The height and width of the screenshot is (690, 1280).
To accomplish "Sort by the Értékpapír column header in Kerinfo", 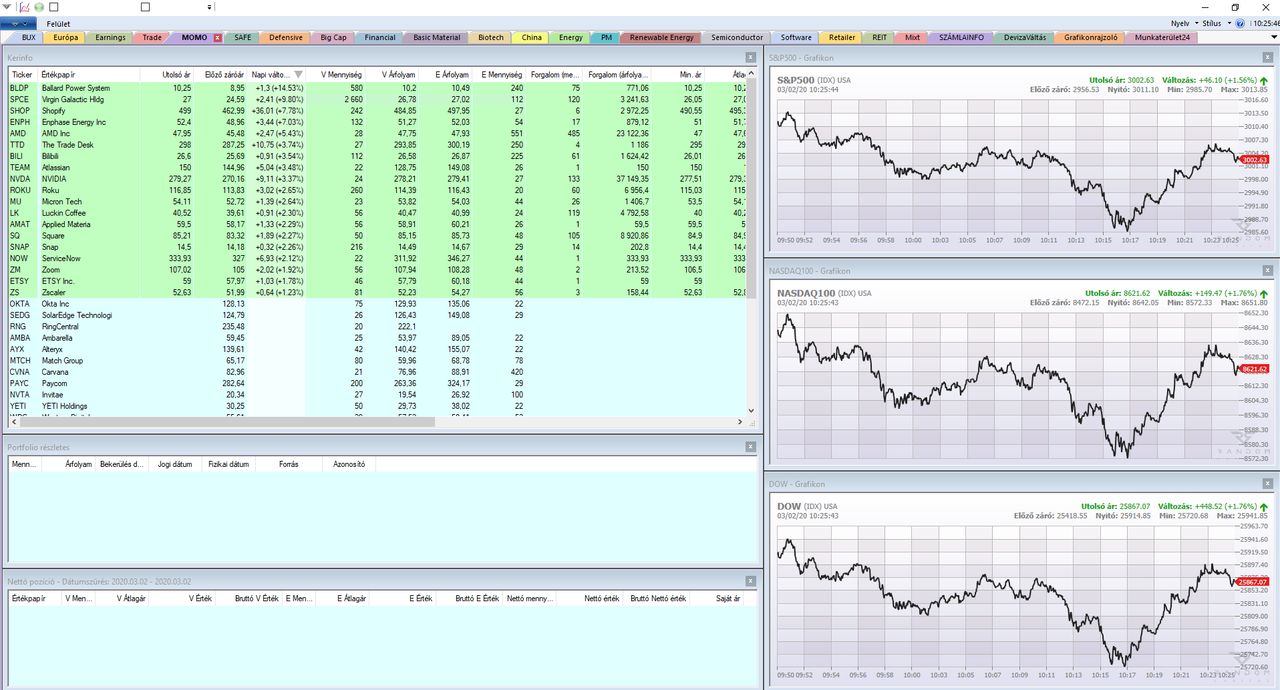I will coord(88,75).
